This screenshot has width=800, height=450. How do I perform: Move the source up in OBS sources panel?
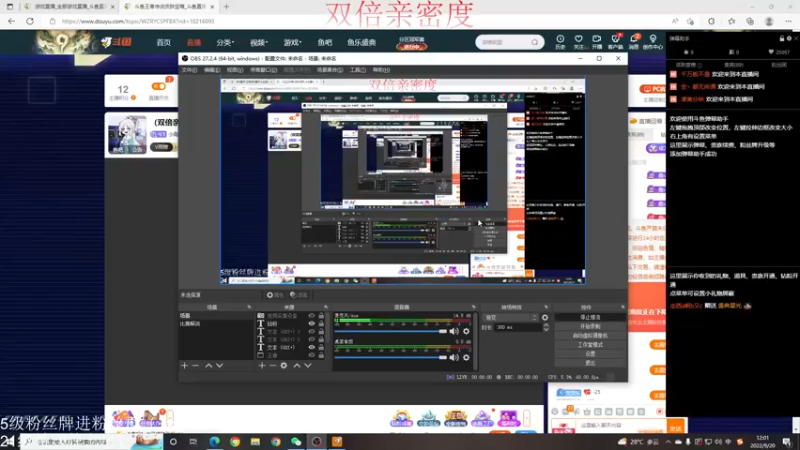pyautogui.click(x=297, y=365)
